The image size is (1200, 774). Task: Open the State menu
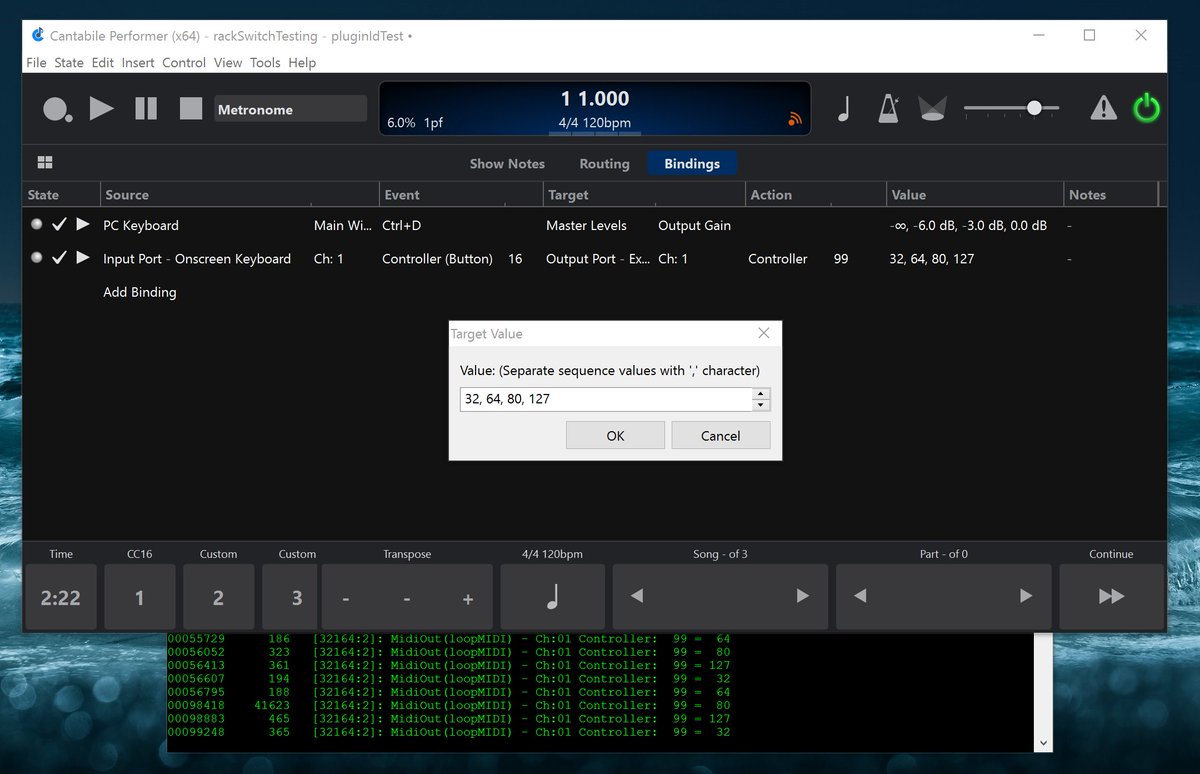69,62
